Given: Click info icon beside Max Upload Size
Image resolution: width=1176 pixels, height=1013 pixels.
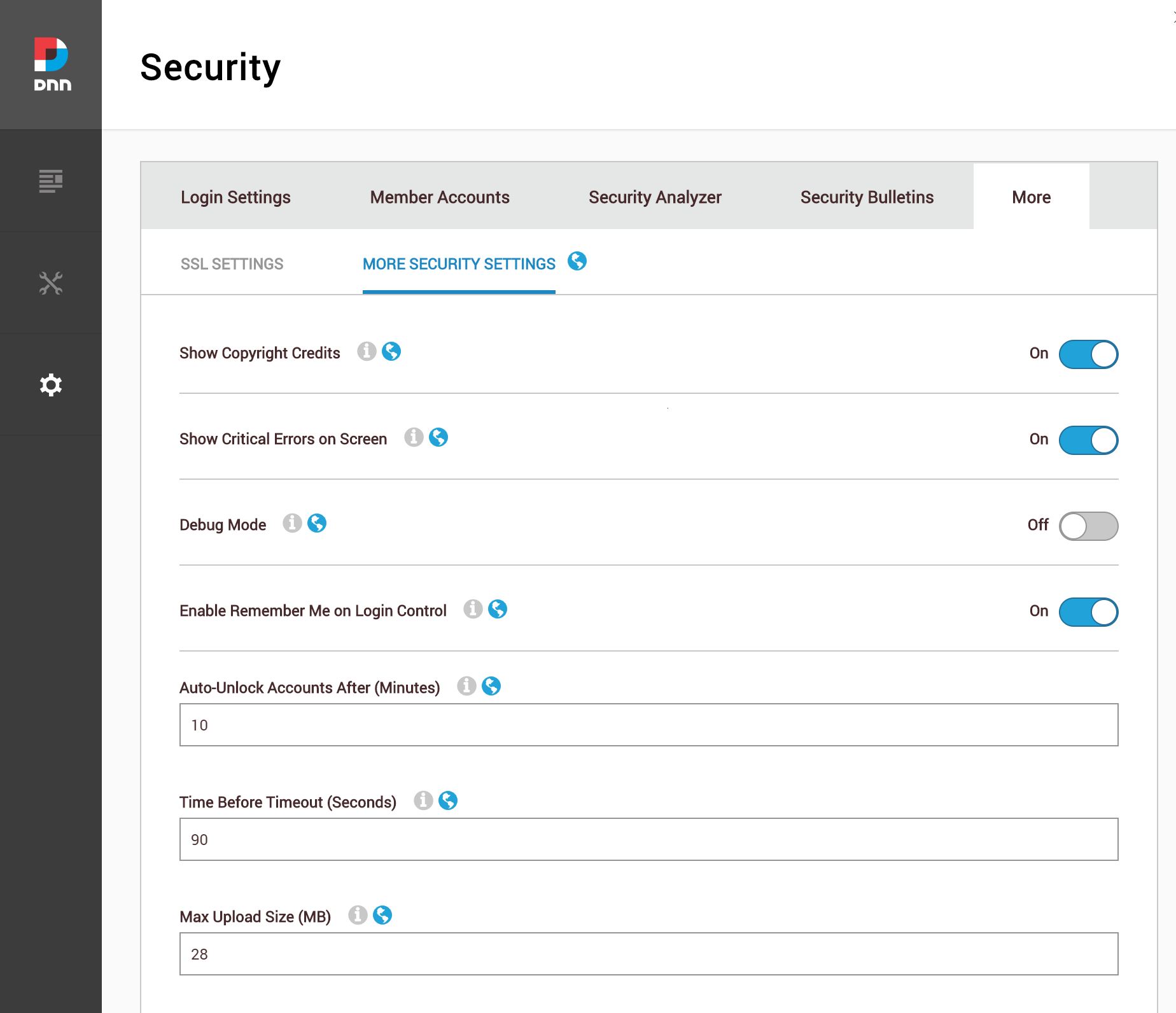Looking at the screenshot, I should pos(358,915).
